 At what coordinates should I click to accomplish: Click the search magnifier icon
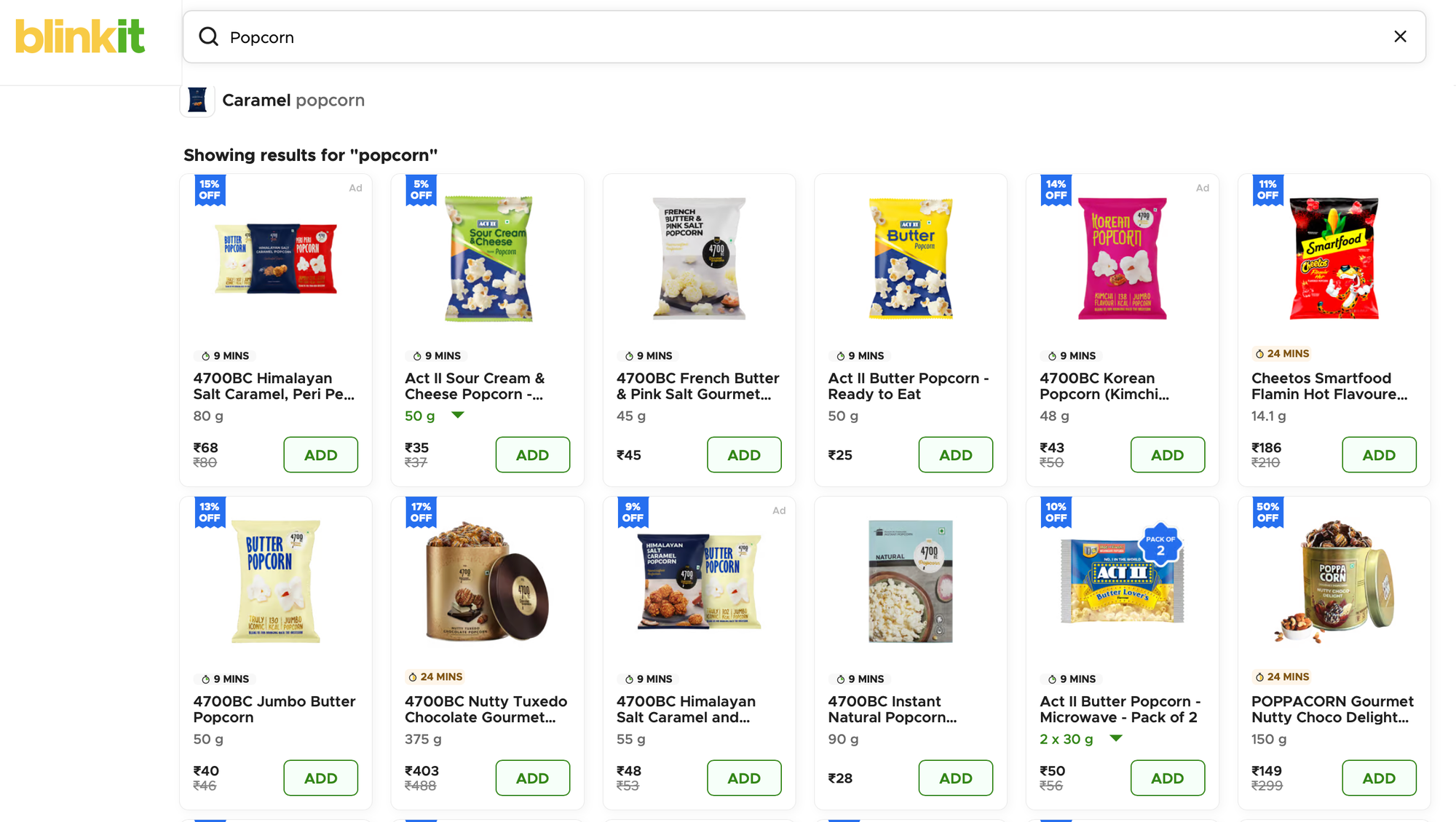[x=209, y=36]
